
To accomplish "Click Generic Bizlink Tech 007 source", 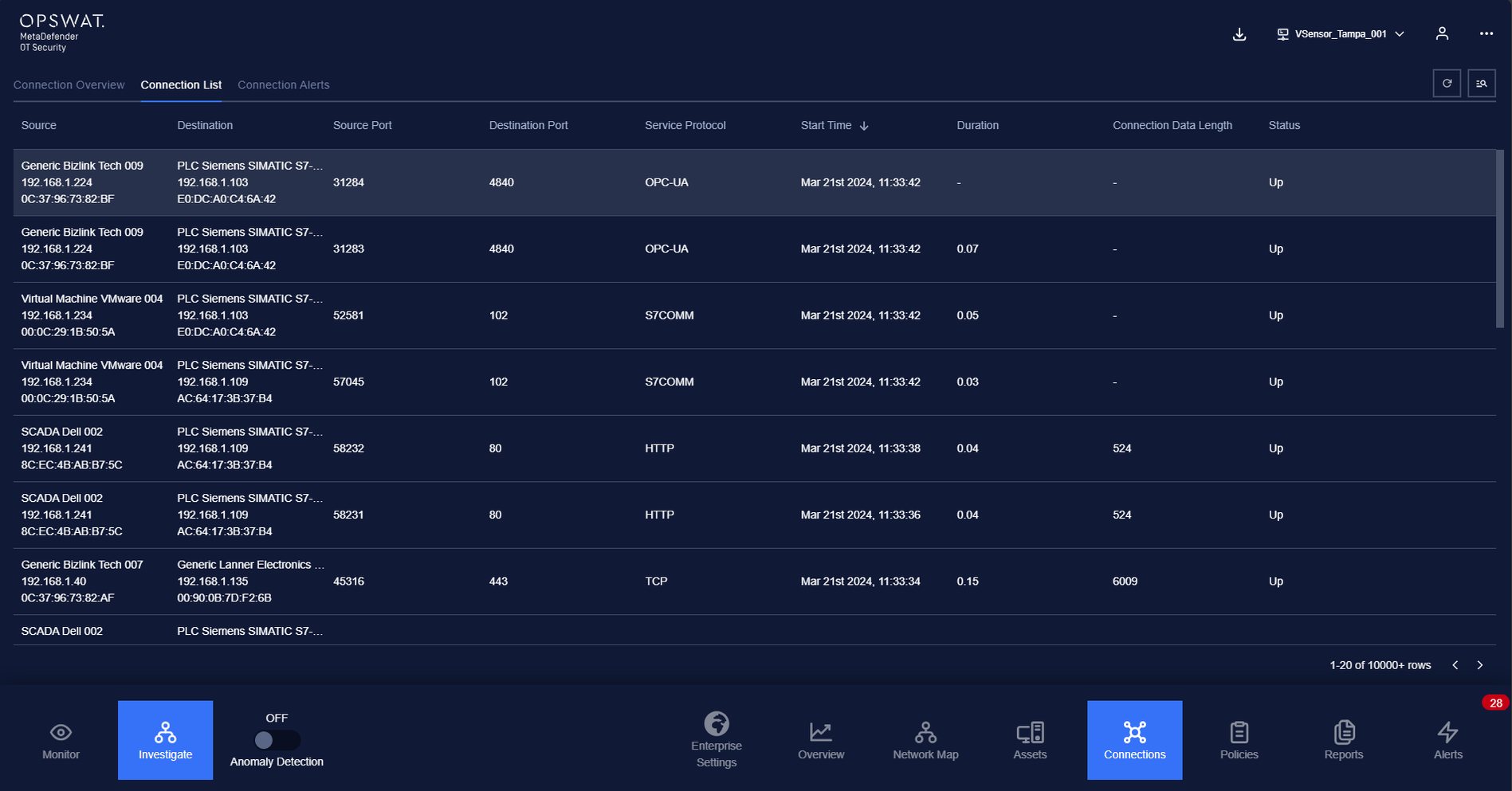I will [x=82, y=565].
